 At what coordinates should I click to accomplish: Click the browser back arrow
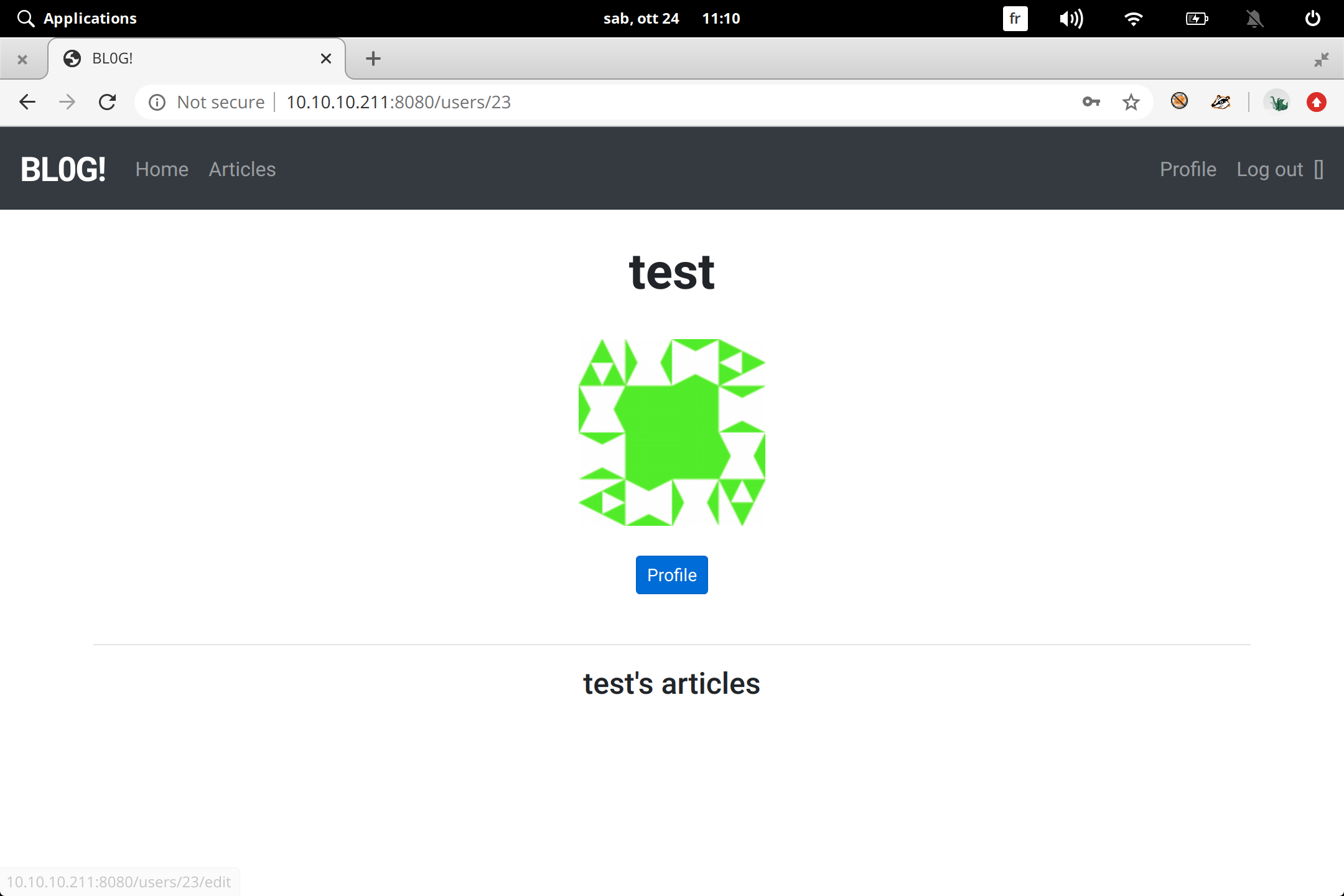pos(27,102)
